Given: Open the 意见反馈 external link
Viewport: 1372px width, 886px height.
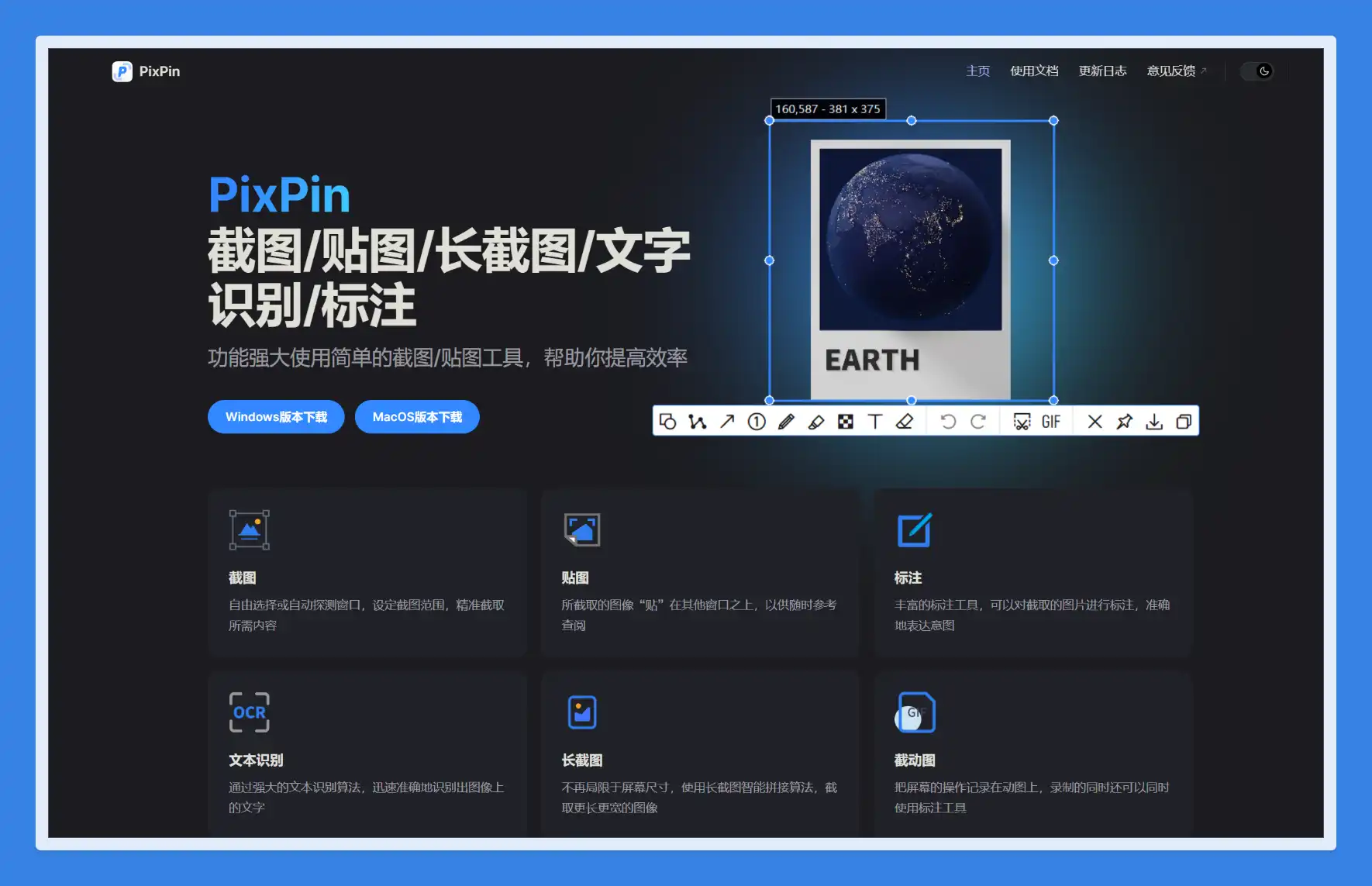Looking at the screenshot, I should [x=1176, y=71].
